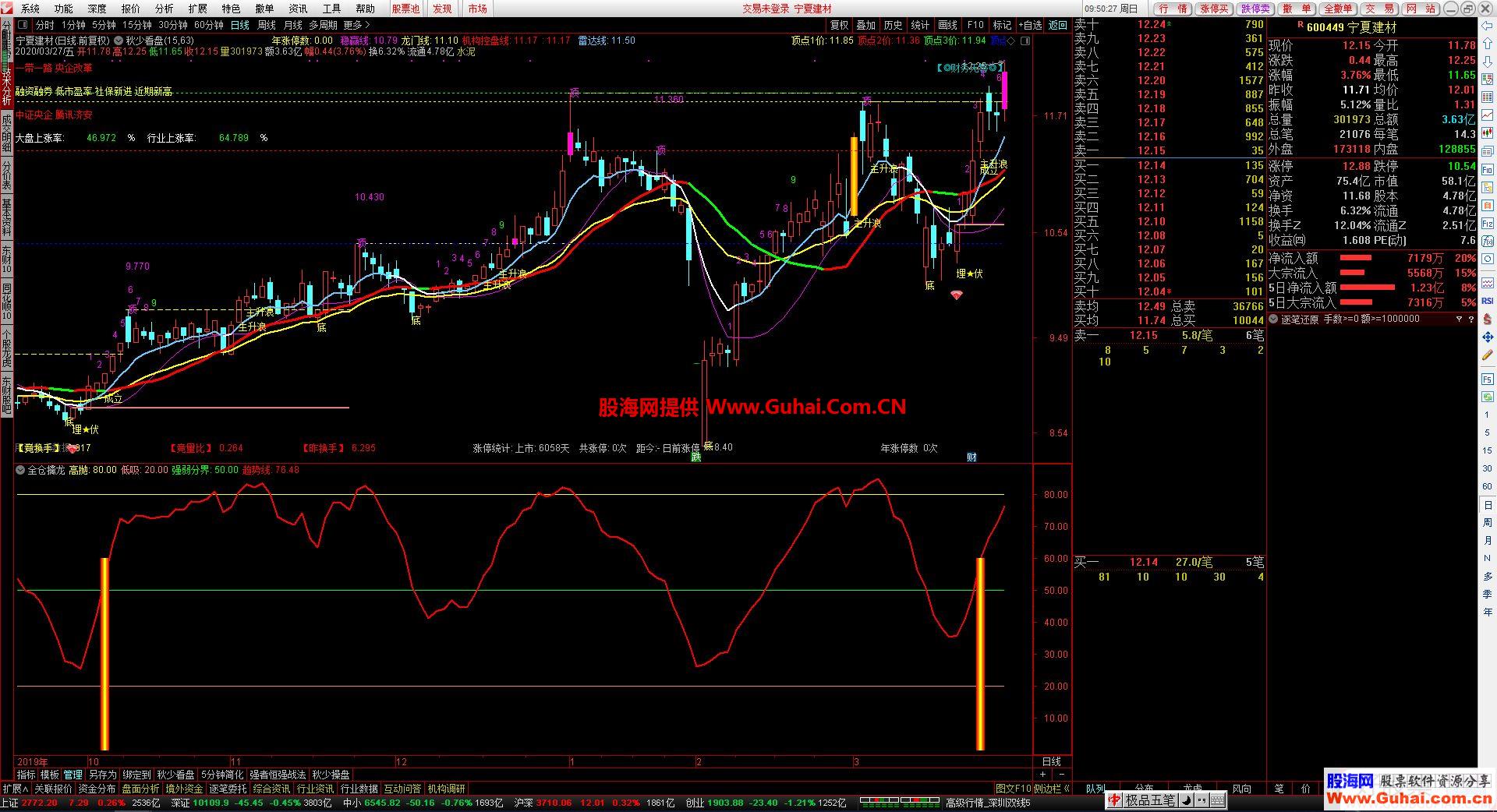
Task: Click the 年 shortcut in right sidebar
Action: pos(1488,612)
